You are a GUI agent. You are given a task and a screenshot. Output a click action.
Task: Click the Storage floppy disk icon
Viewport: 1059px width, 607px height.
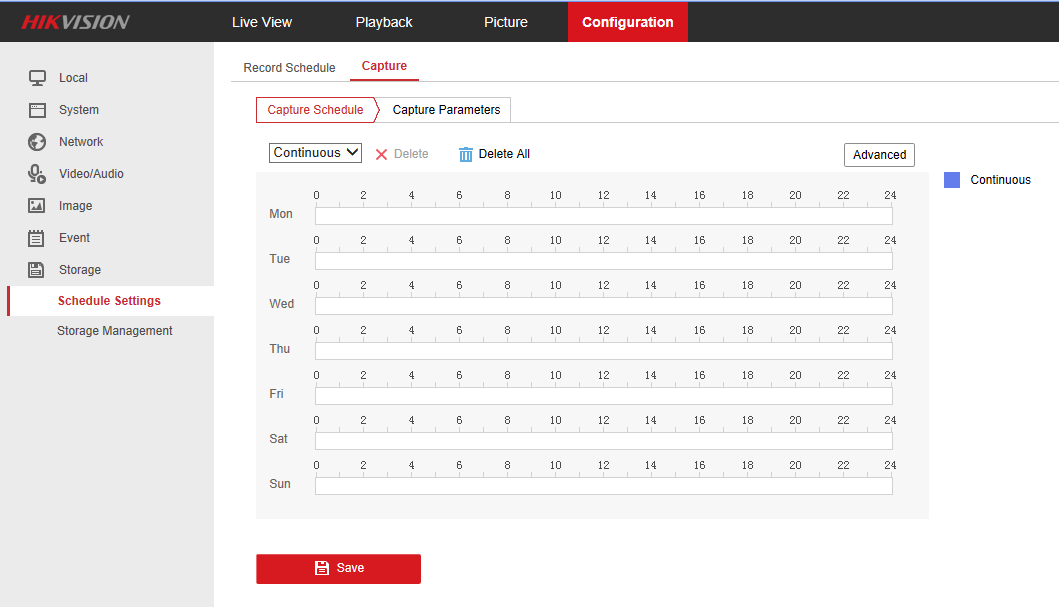pos(37,270)
